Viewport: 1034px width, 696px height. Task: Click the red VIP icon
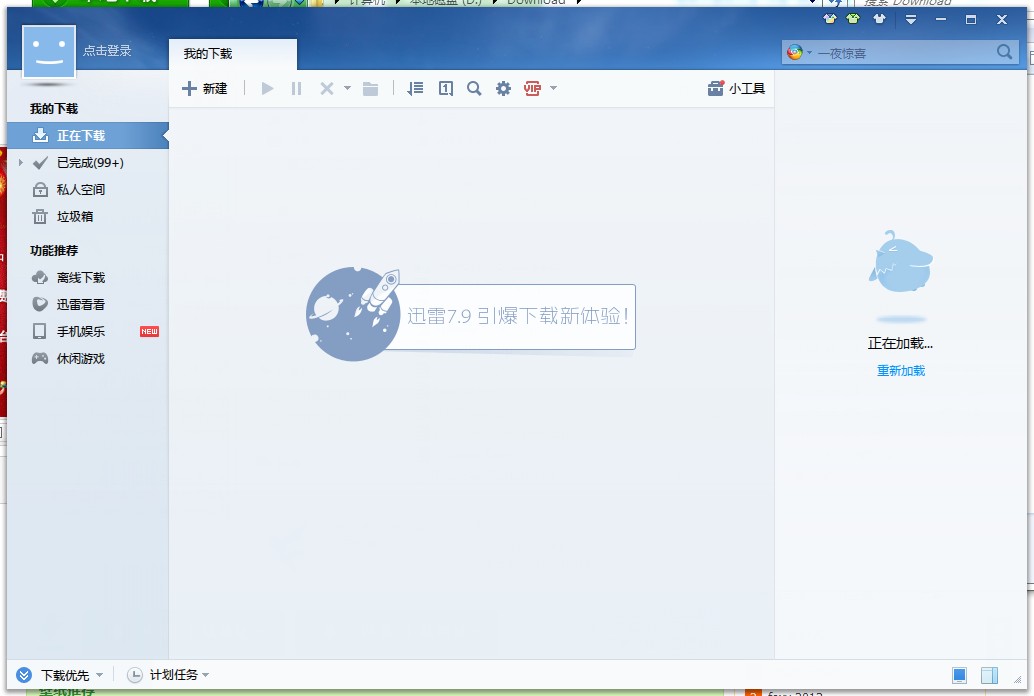(x=532, y=88)
